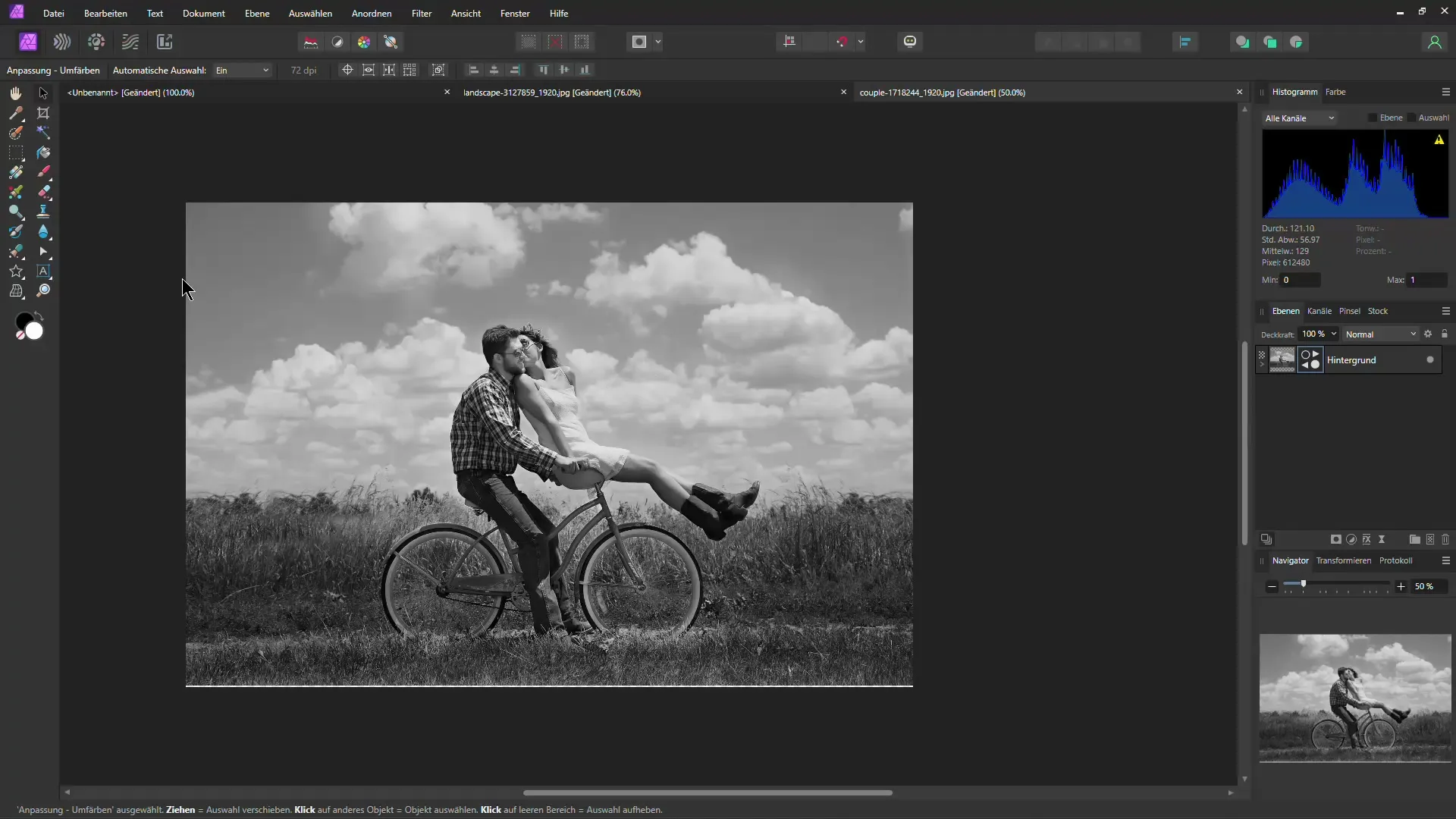Select the star Shape tool
Image resolution: width=1456 pixels, height=819 pixels.
point(15,271)
